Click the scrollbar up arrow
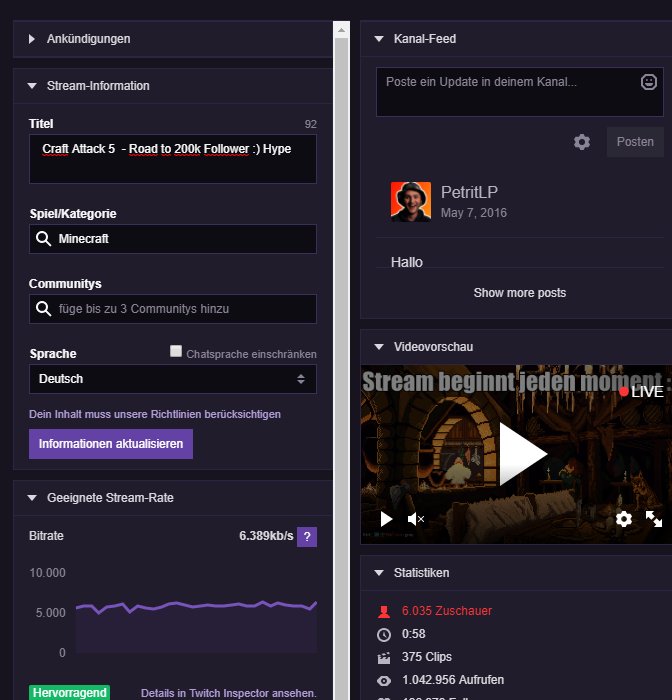672x700 pixels. coord(341,30)
